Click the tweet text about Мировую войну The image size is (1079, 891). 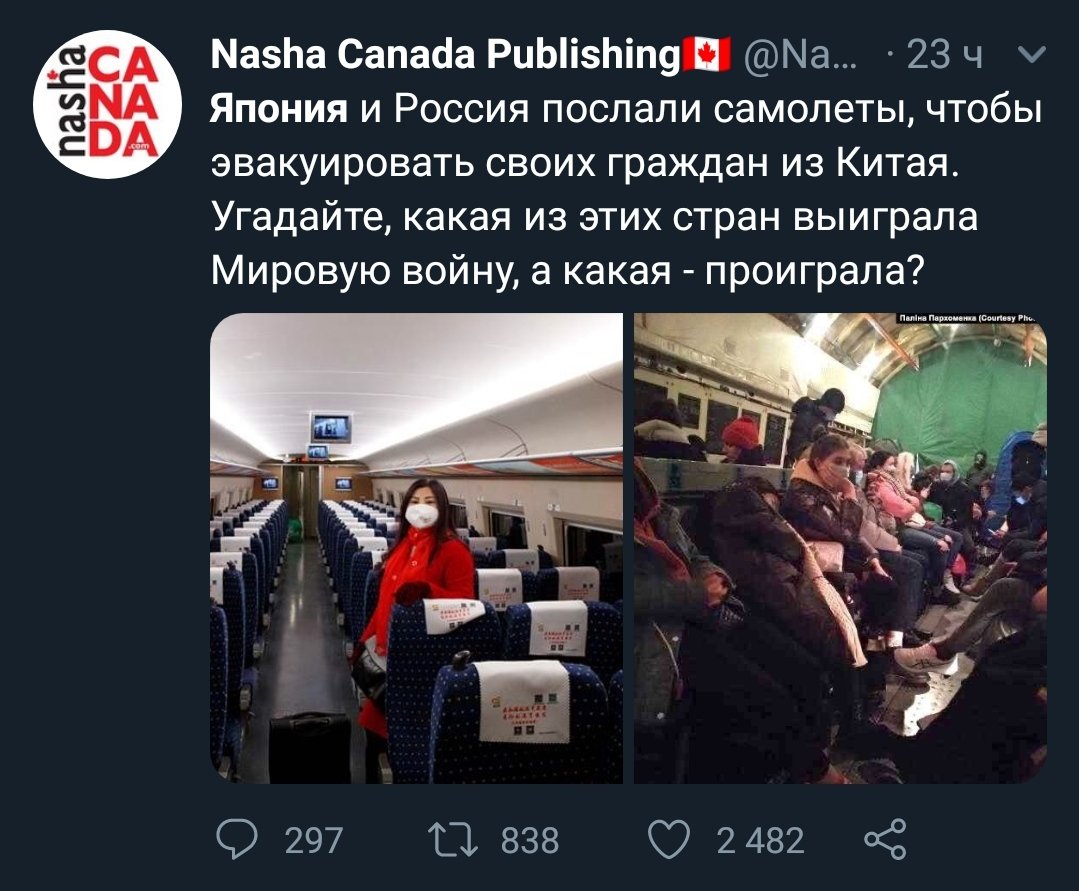[x=566, y=272]
